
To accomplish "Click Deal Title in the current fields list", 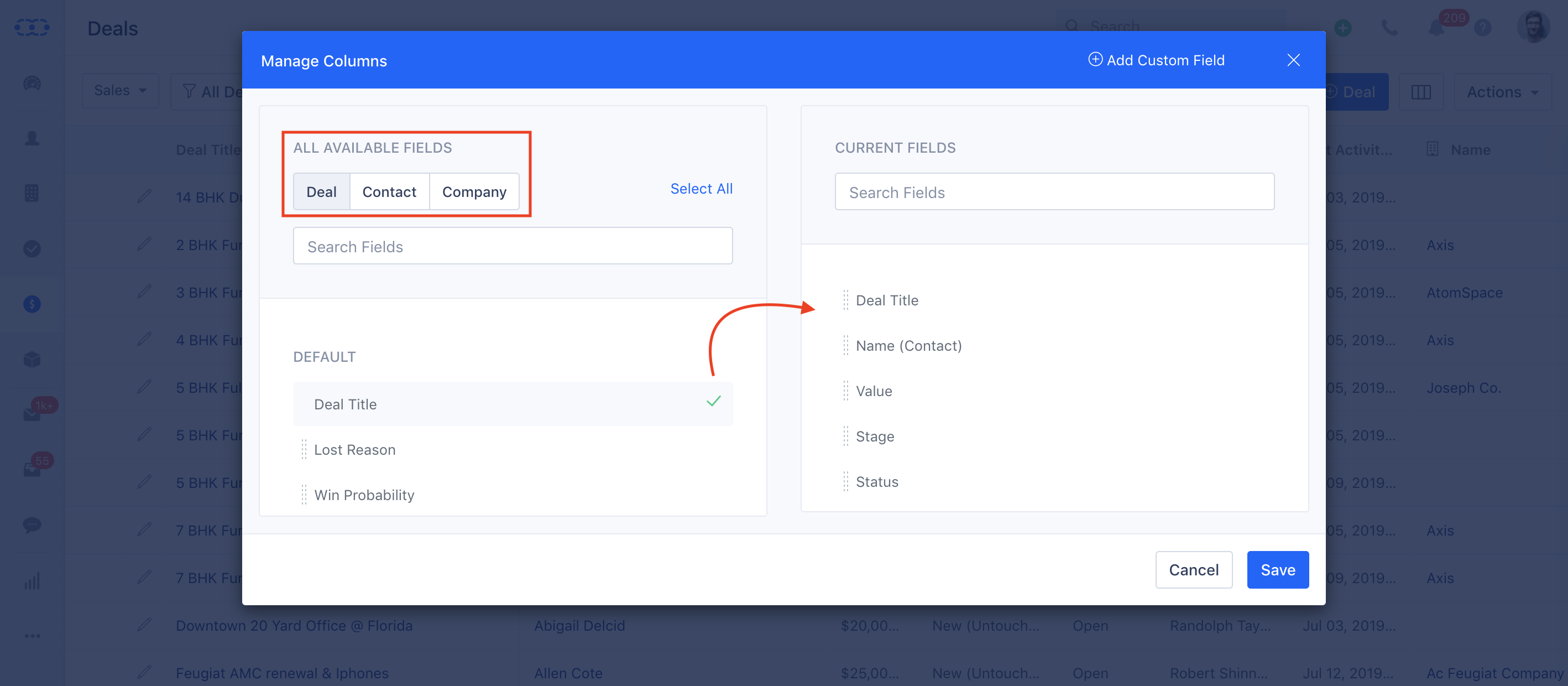I will coord(887,300).
